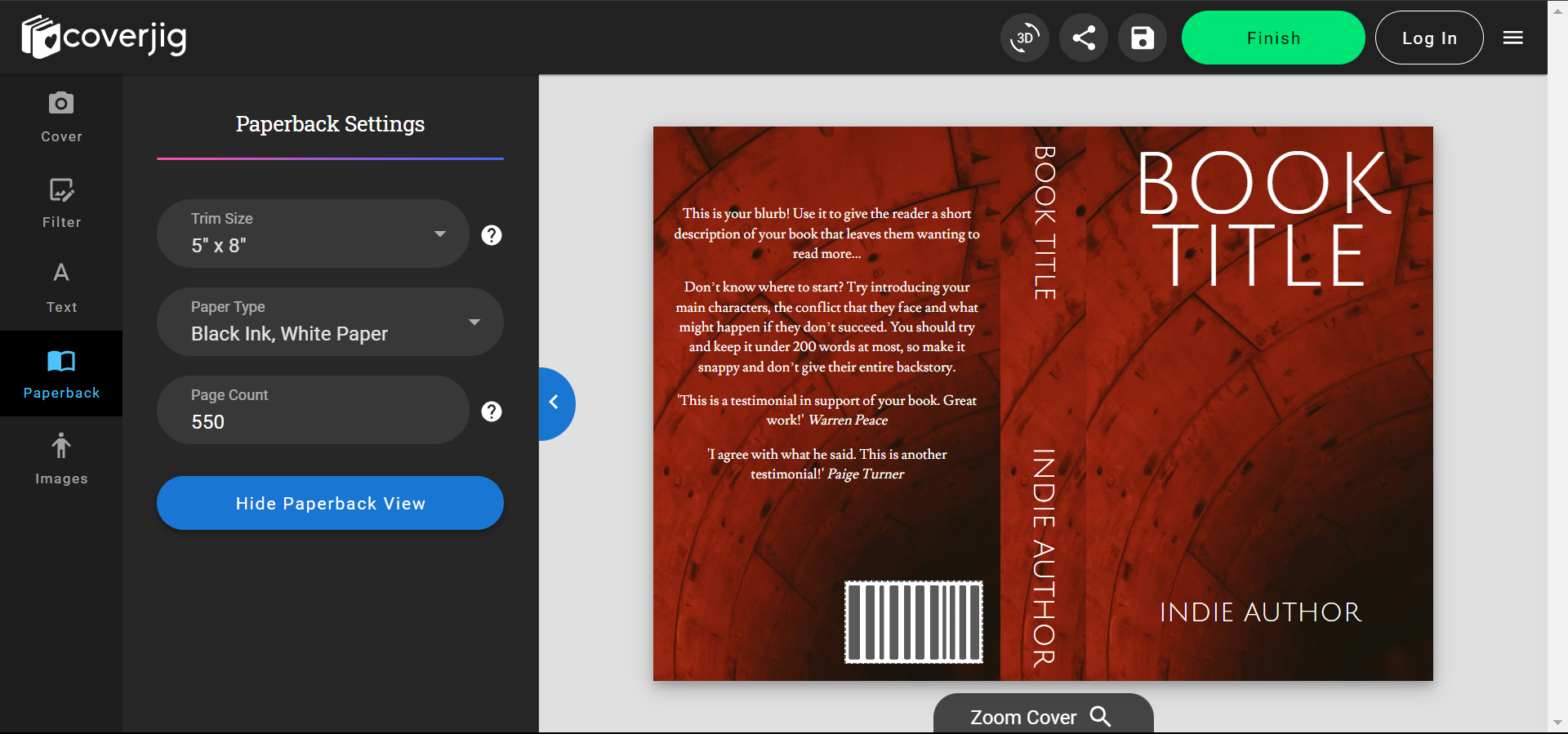Viewport: 1568px width, 734px height.
Task: Click the Paperback Settings heading
Action: 330,124
